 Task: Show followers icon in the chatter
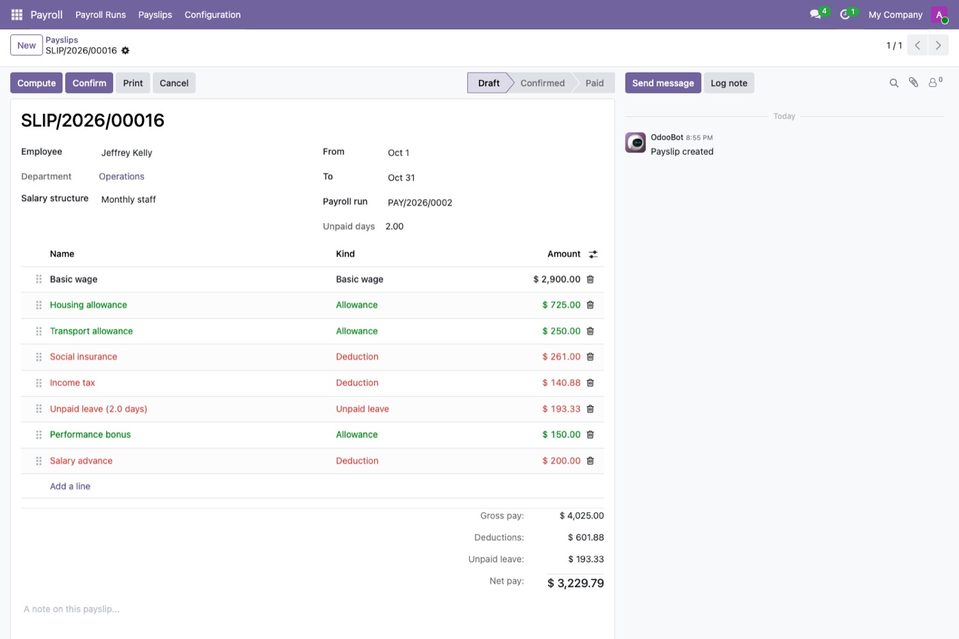[934, 83]
